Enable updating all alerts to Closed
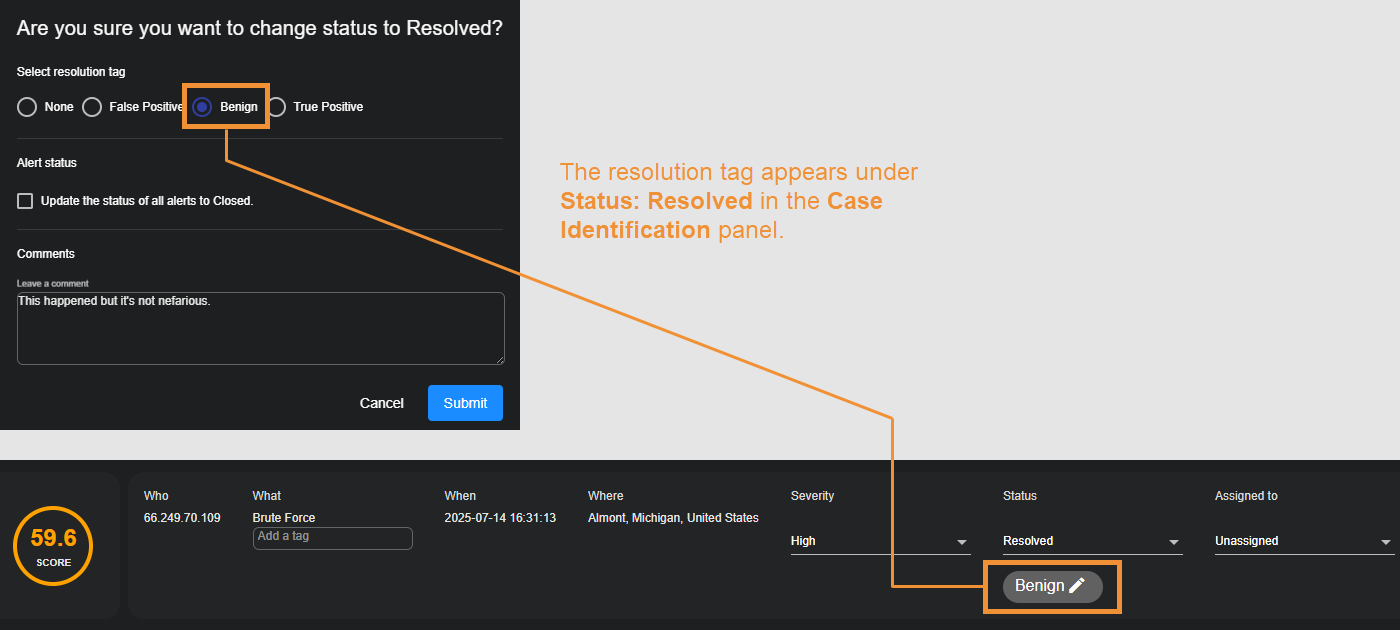This screenshot has height=630, width=1400. [25, 201]
